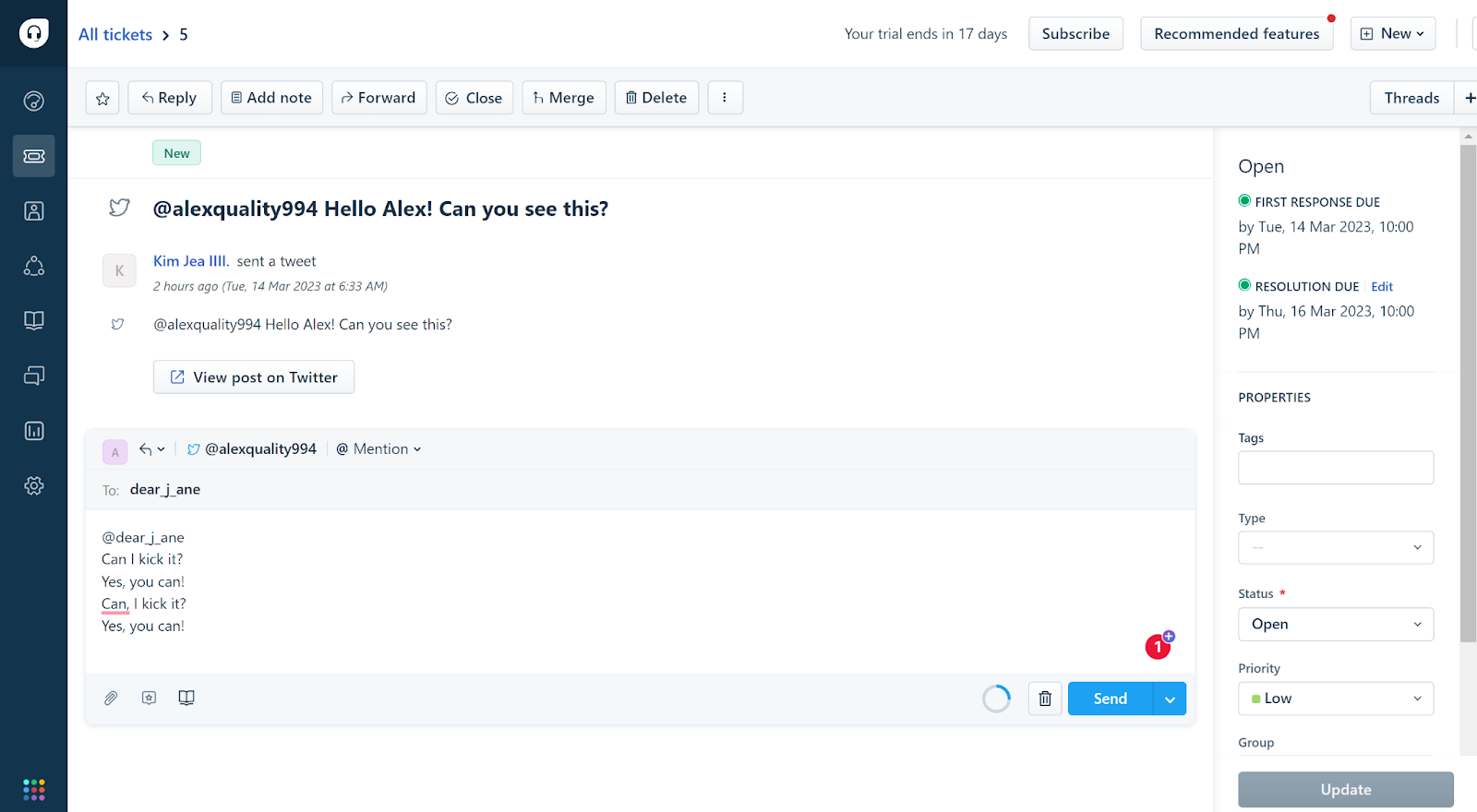
Task: Change the Mention reply type
Action: tap(379, 449)
